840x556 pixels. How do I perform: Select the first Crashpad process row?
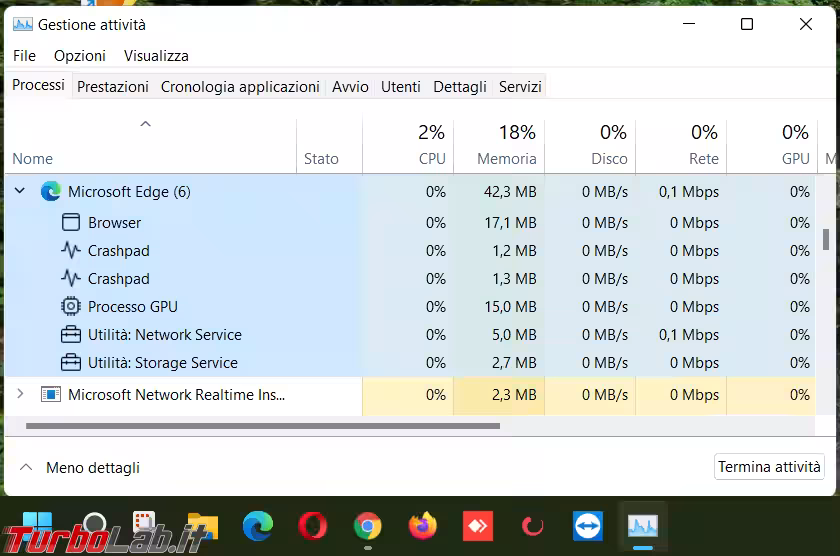coord(118,250)
